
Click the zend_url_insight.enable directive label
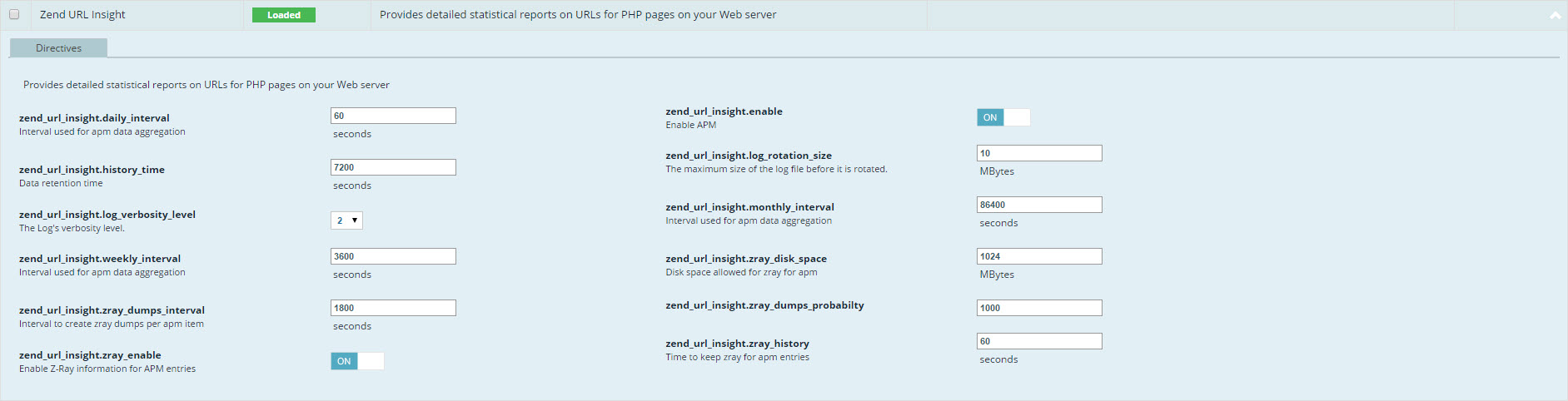click(724, 111)
